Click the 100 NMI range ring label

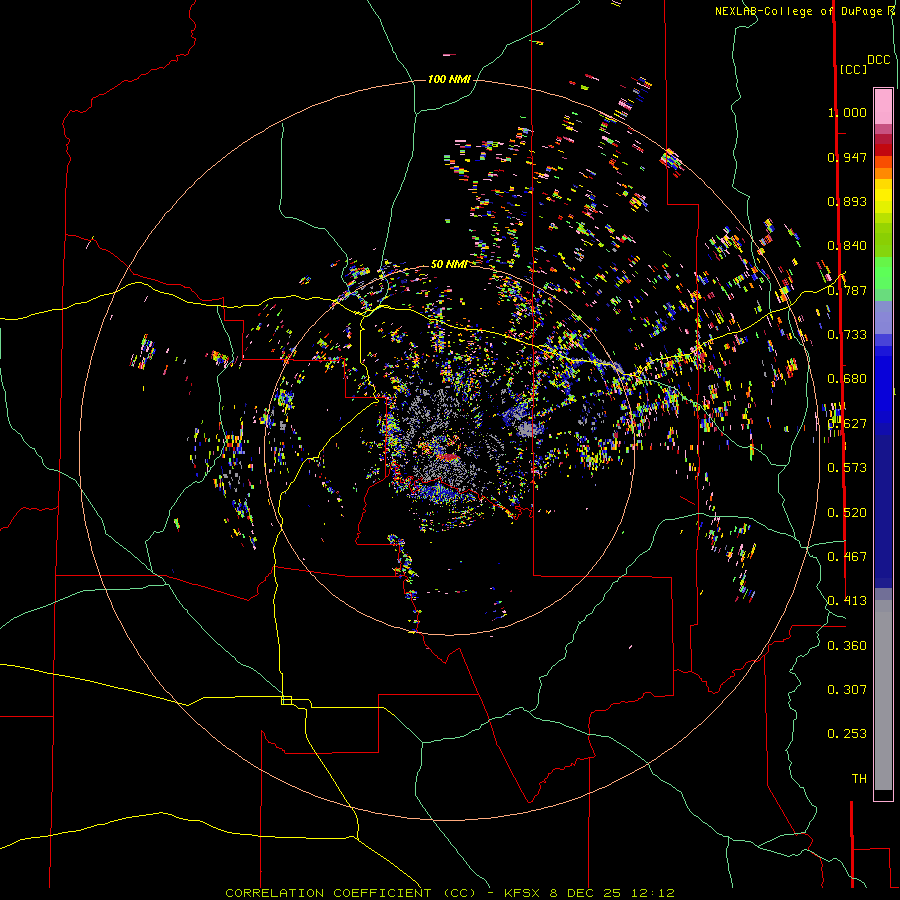pos(449,79)
